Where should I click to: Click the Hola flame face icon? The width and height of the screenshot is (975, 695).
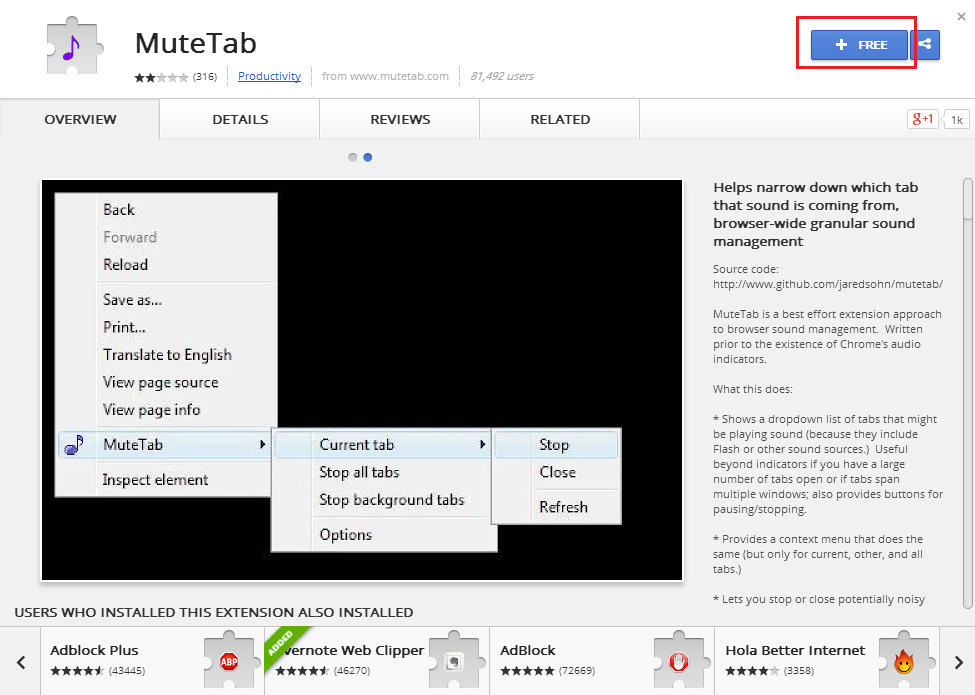903,661
